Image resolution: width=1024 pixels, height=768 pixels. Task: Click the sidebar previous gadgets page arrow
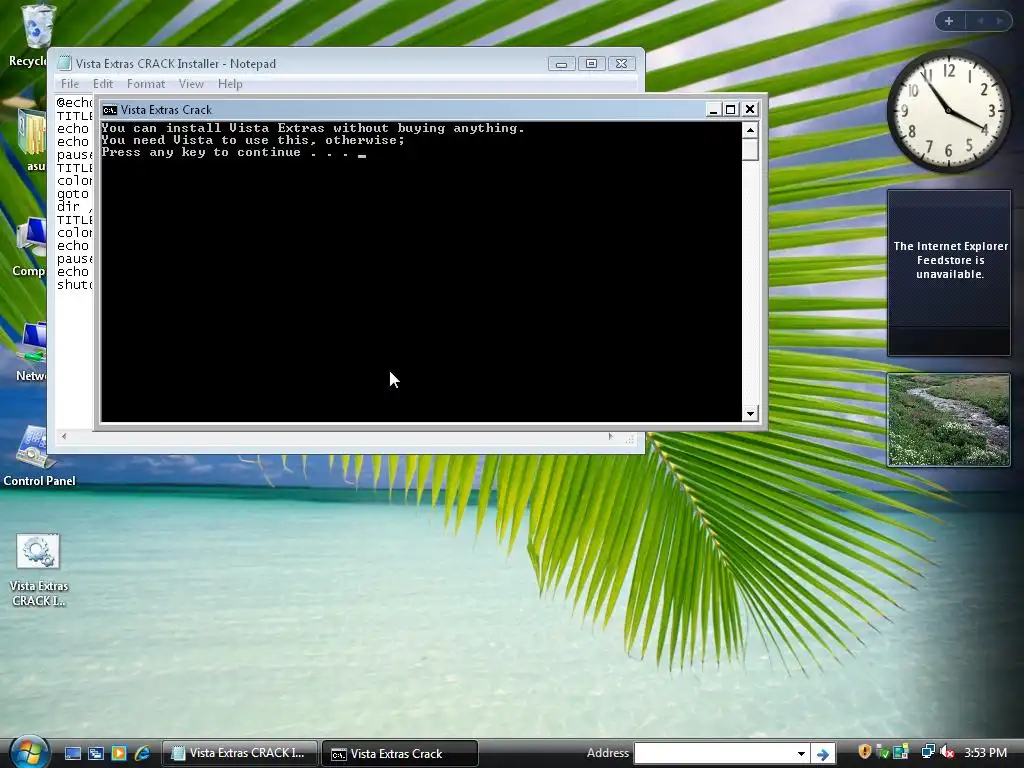click(x=980, y=21)
